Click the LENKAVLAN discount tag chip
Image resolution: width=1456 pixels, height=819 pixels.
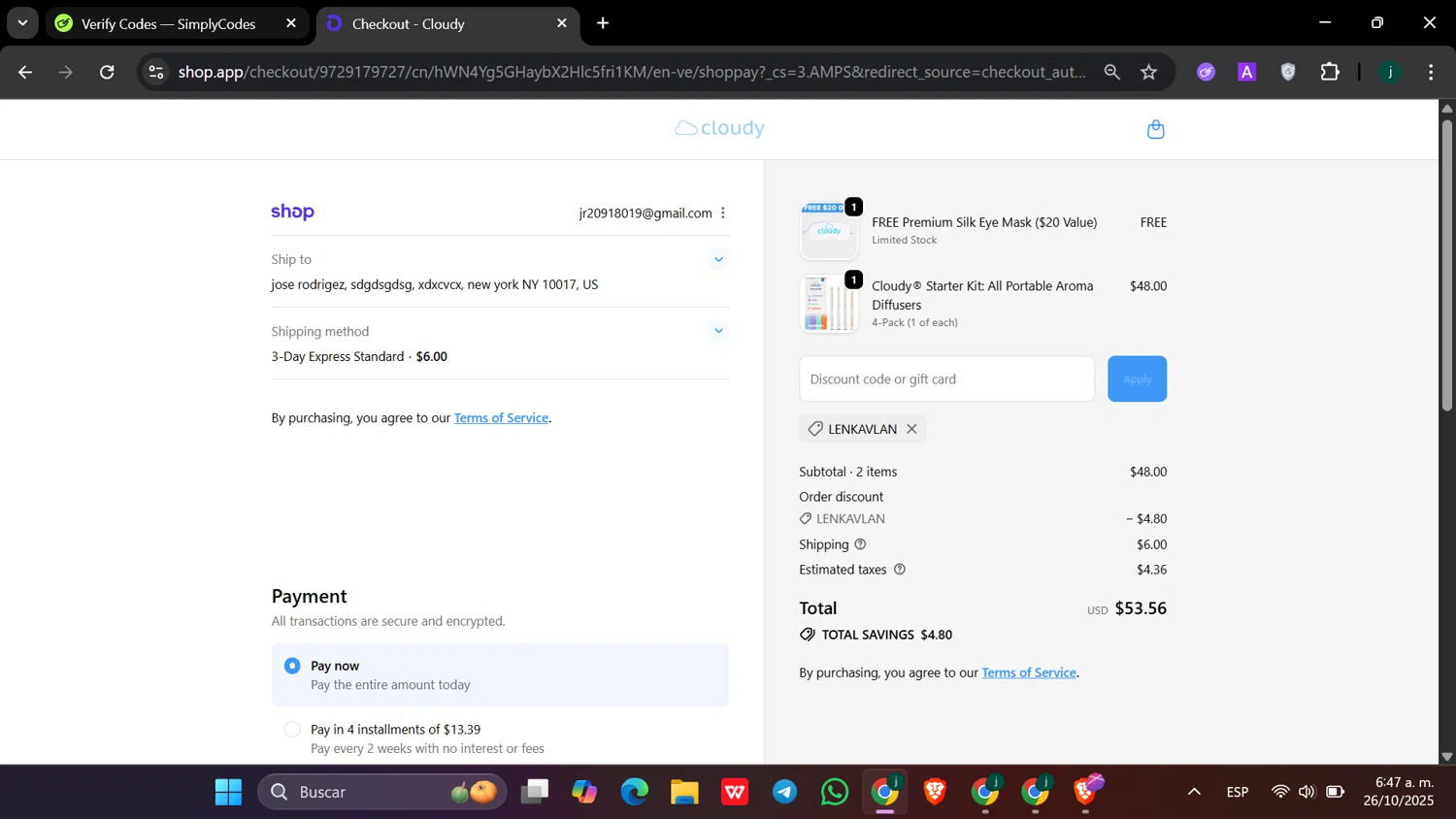(862, 429)
